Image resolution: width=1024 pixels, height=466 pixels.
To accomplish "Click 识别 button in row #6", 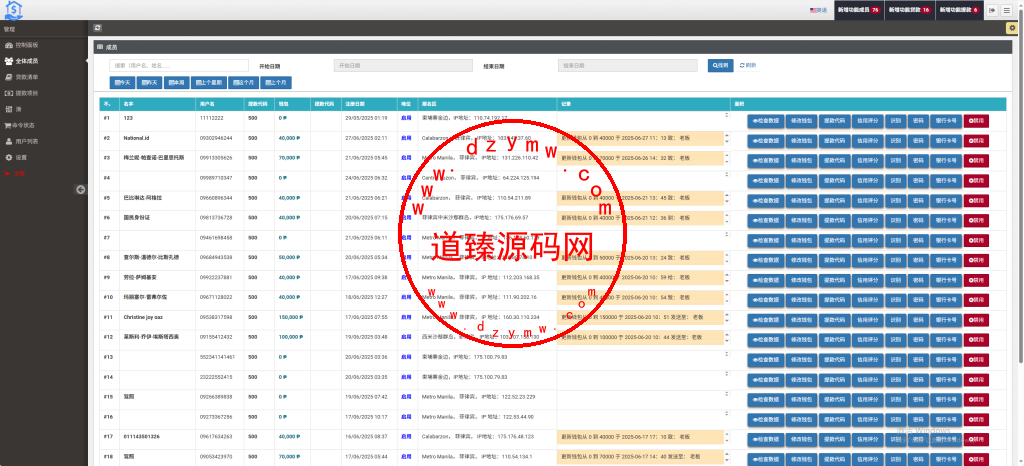I will pyautogui.click(x=895, y=221).
